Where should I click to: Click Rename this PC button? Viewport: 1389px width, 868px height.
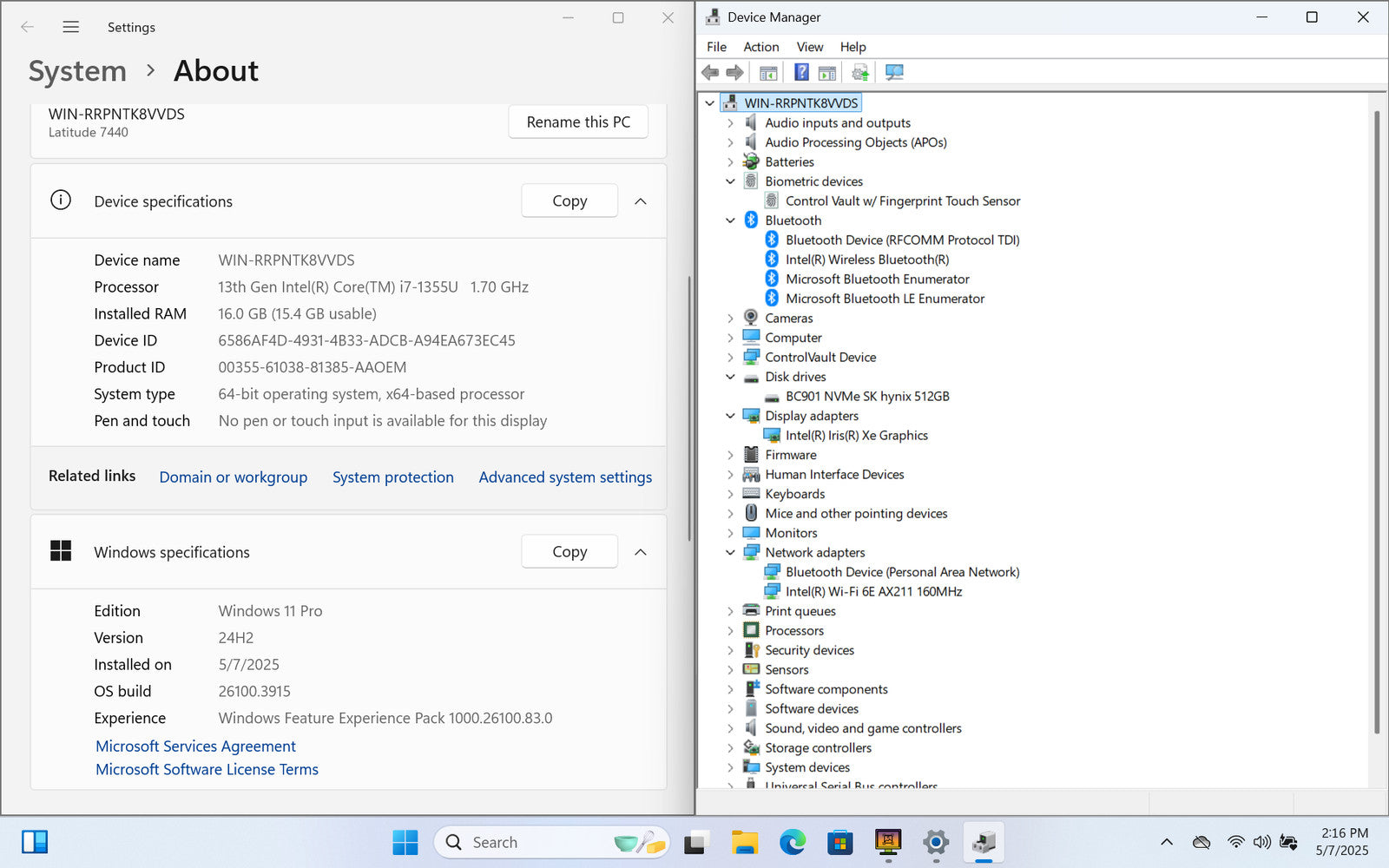pyautogui.click(x=578, y=122)
